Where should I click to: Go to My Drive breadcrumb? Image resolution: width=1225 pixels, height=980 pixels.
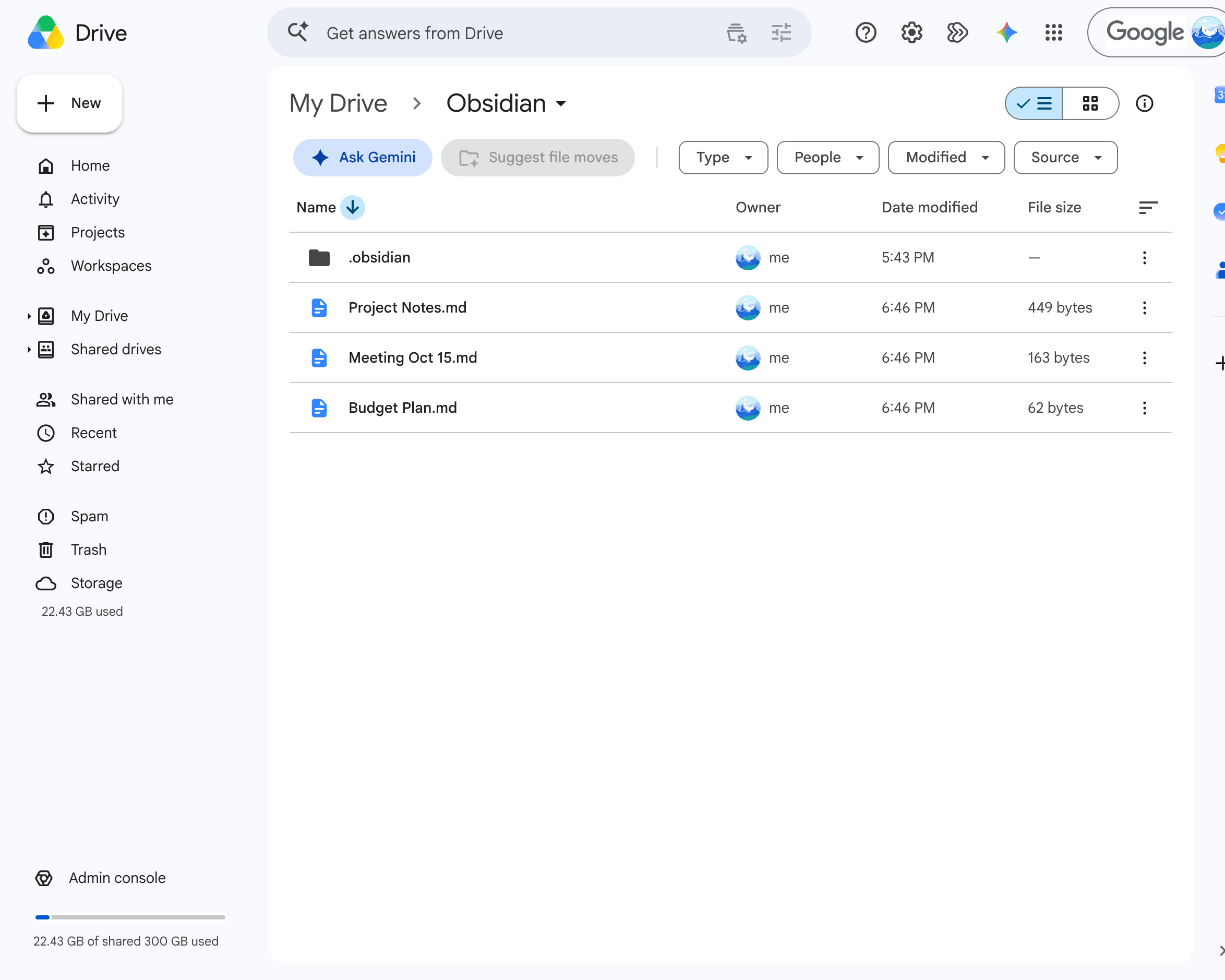tap(338, 103)
